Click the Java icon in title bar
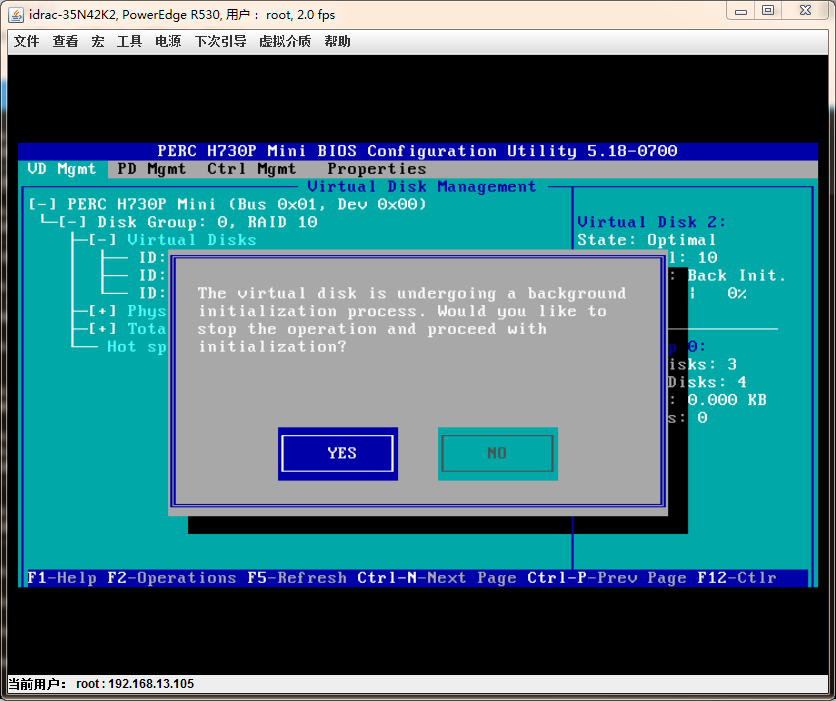This screenshot has height=701, width=836. (16, 14)
